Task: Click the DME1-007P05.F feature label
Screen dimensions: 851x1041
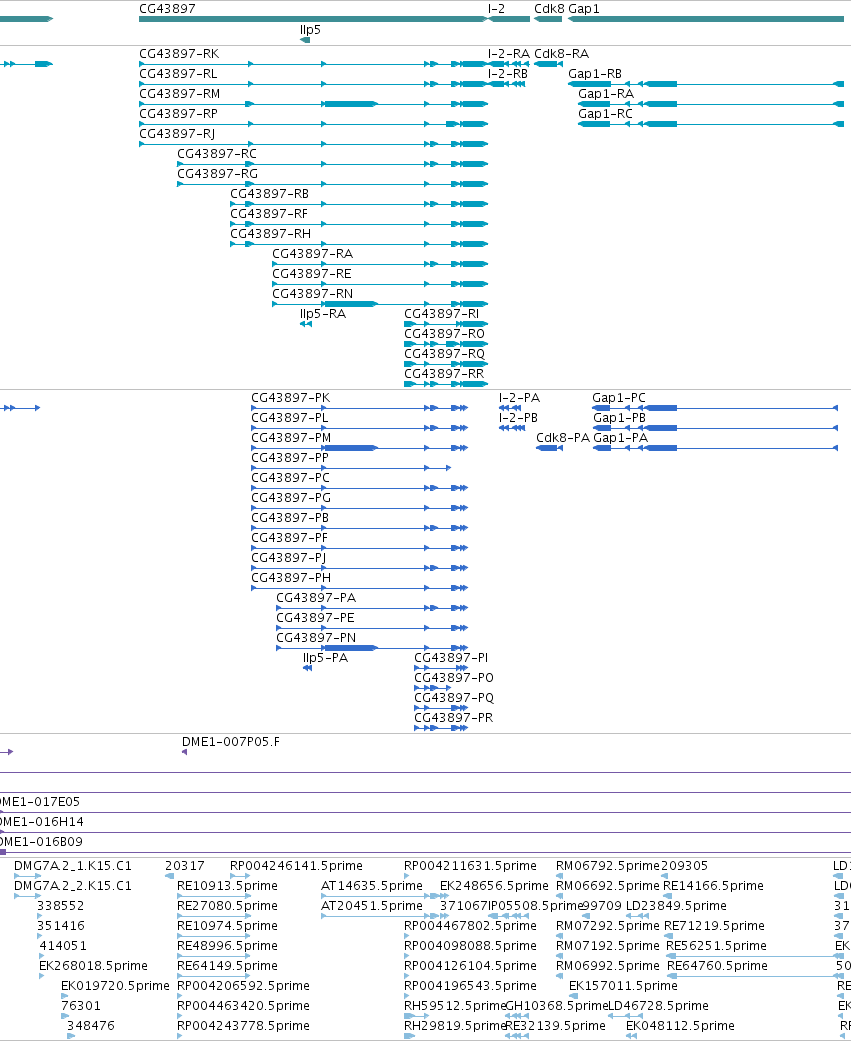Action: click(231, 742)
